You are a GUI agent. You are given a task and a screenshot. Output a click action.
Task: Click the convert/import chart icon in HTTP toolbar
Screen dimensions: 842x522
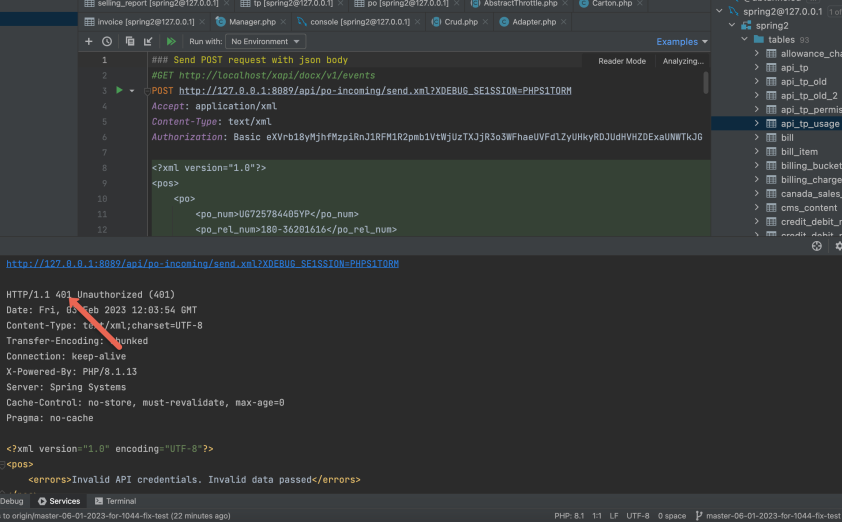148,41
